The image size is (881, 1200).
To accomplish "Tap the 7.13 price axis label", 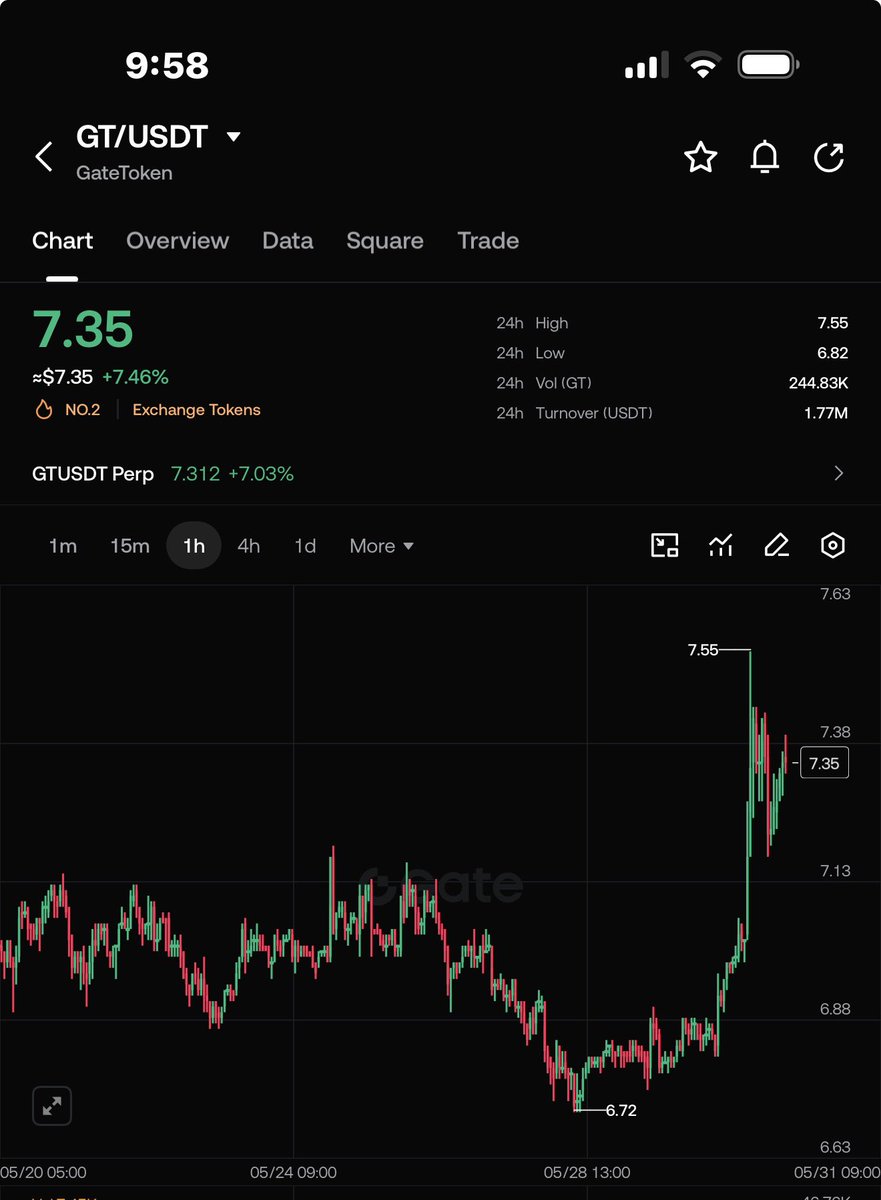I will [835, 871].
